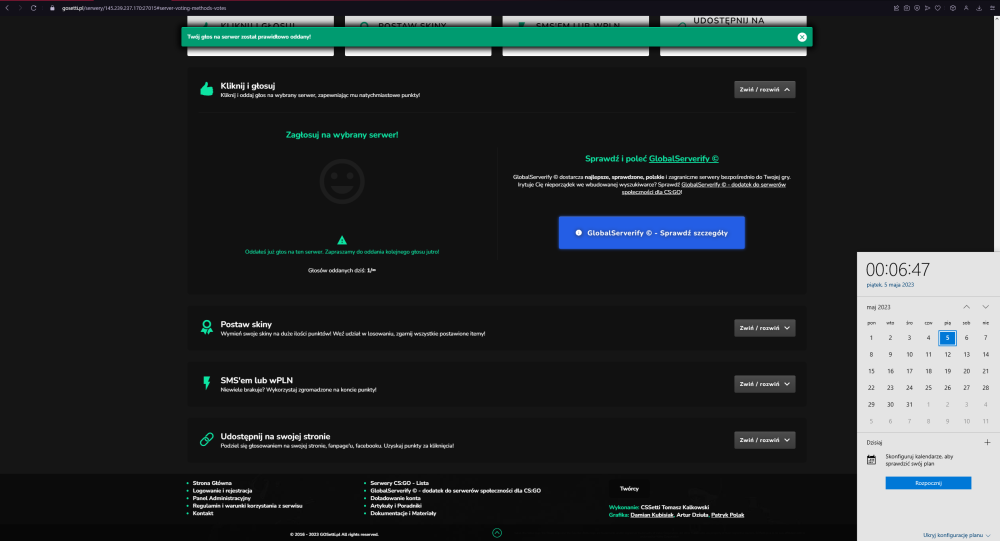Open Kontakt footer link
The width and height of the screenshot is (1000, 541).
(203, 514)
